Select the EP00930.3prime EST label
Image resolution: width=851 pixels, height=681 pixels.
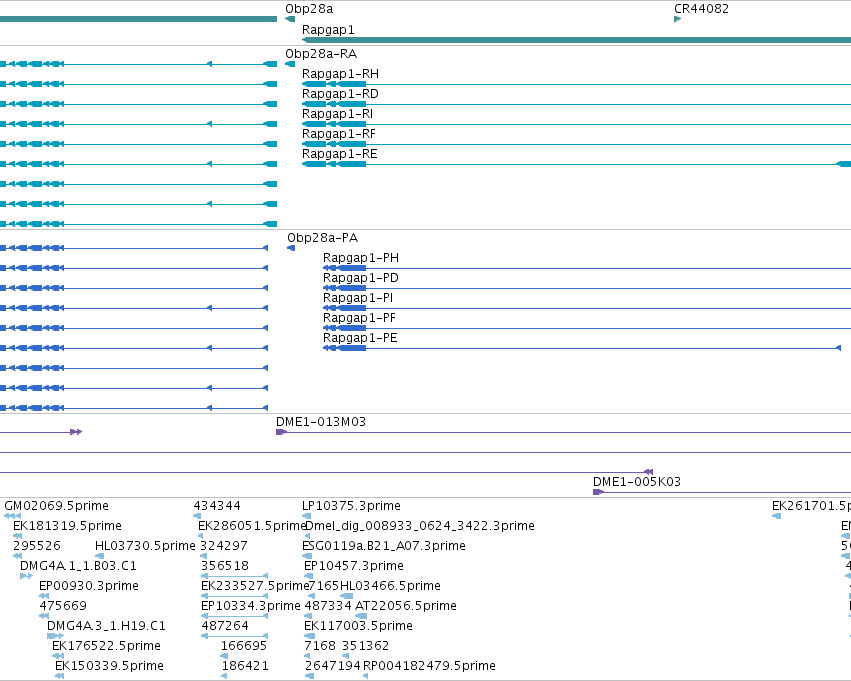click(89, 586)
